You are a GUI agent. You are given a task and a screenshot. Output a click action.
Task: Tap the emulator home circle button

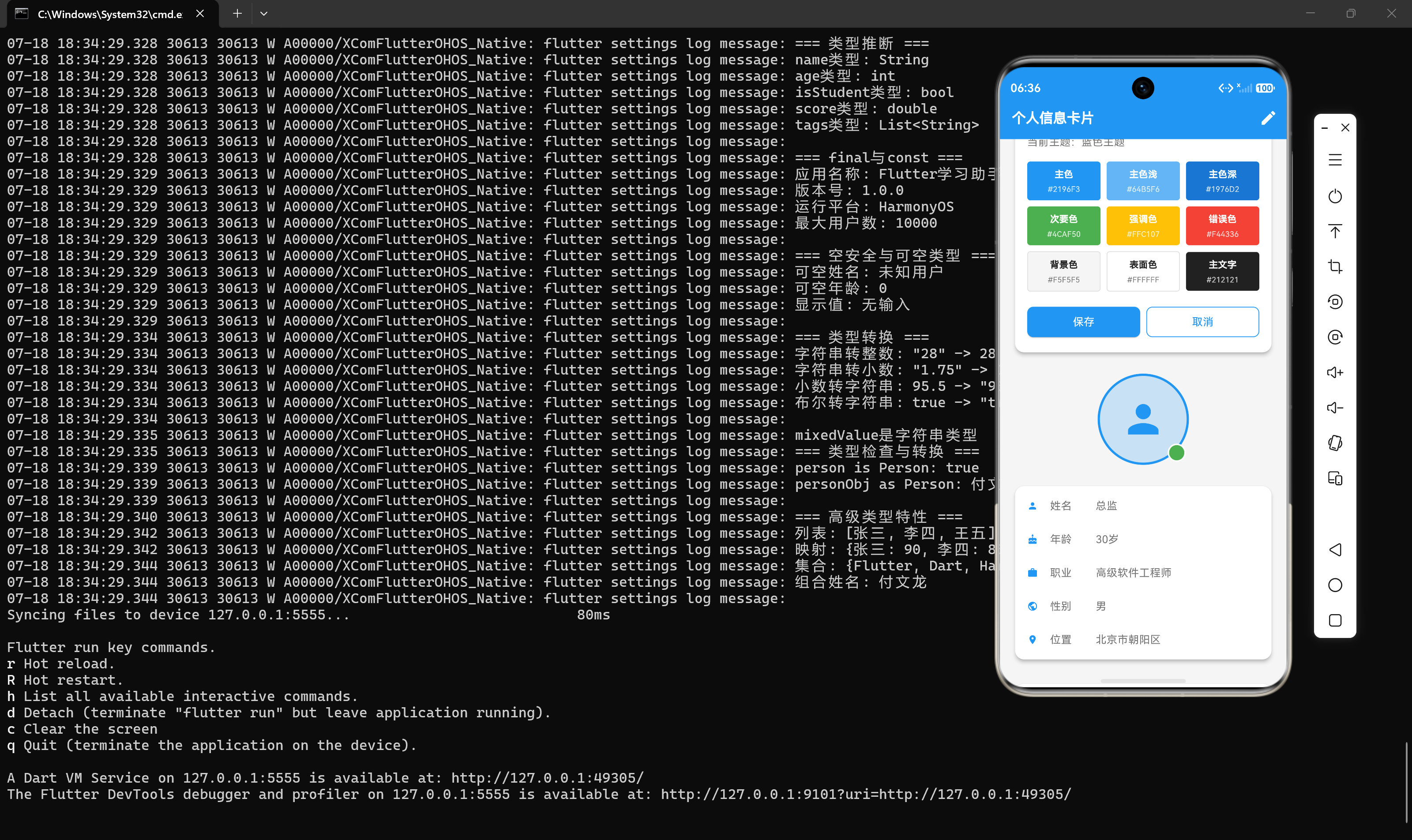pyautogui.click(x=1335, y=585)
